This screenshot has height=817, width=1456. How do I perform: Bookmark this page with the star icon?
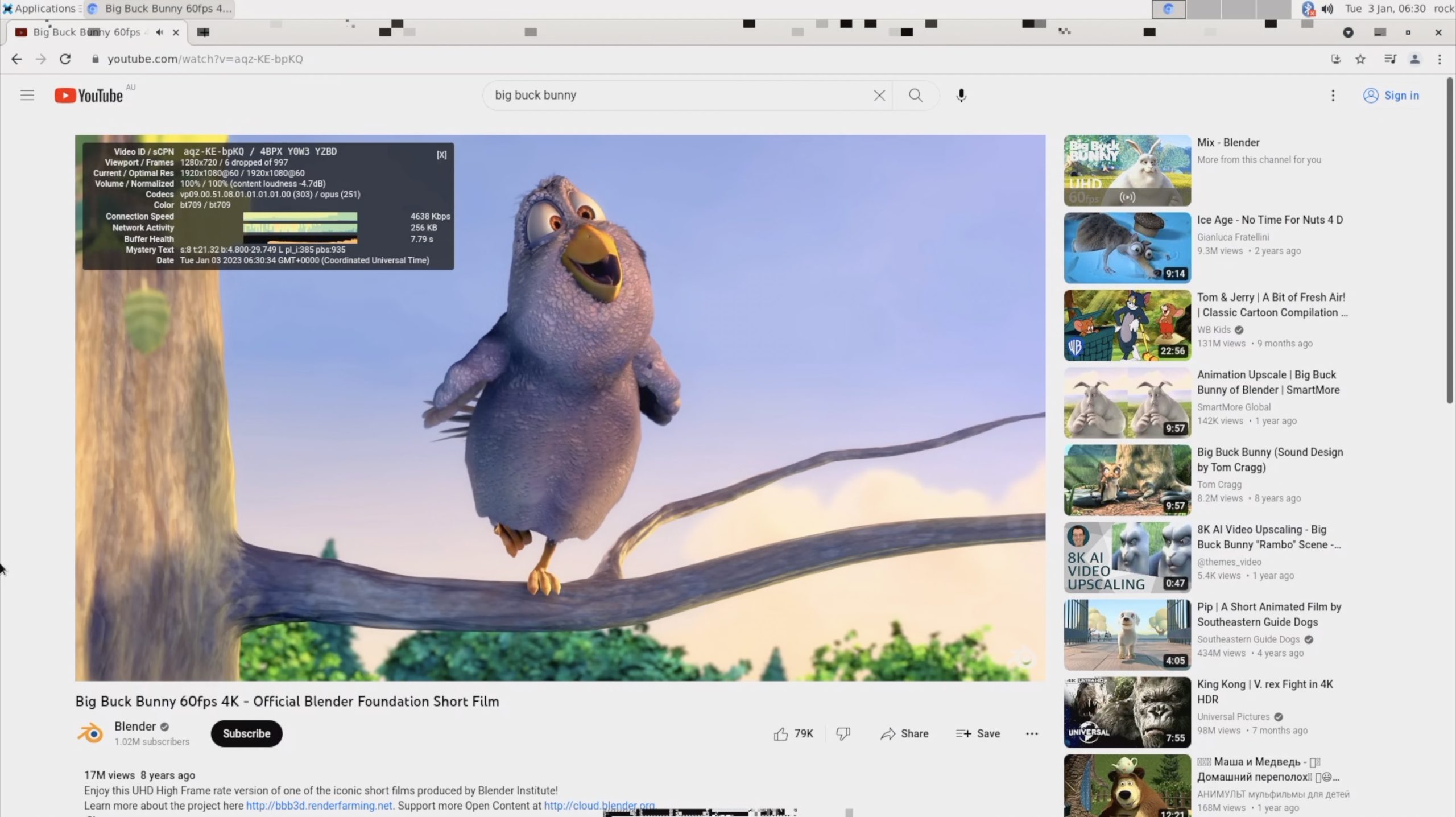[x=1360, y=59]
